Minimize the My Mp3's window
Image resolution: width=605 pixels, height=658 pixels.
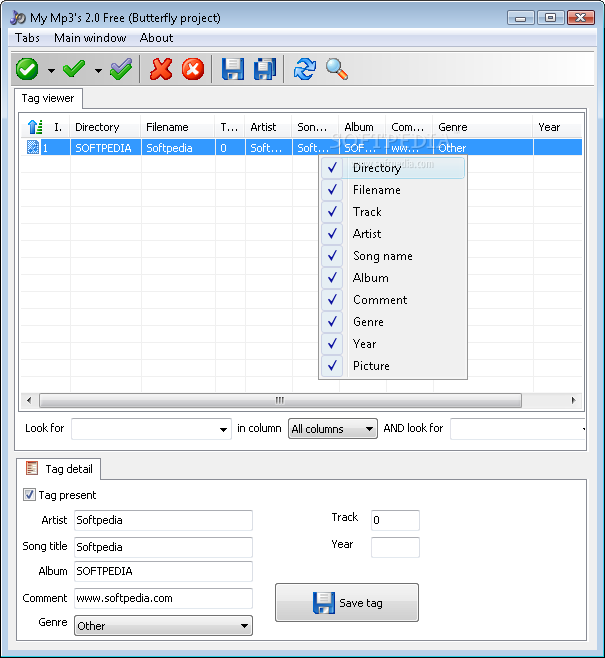520,18
